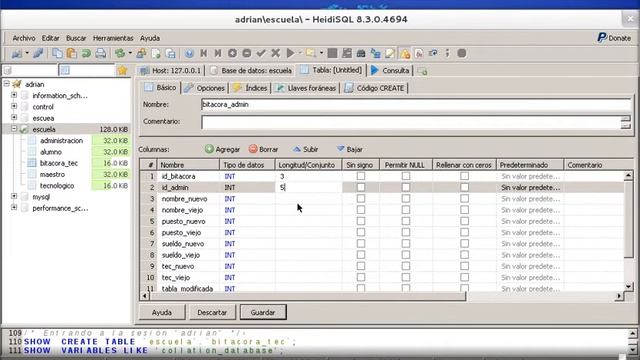This screenshot has width=640, height=360.
Task: Expand the mysql database node
Action: click(x=14, y=196)
